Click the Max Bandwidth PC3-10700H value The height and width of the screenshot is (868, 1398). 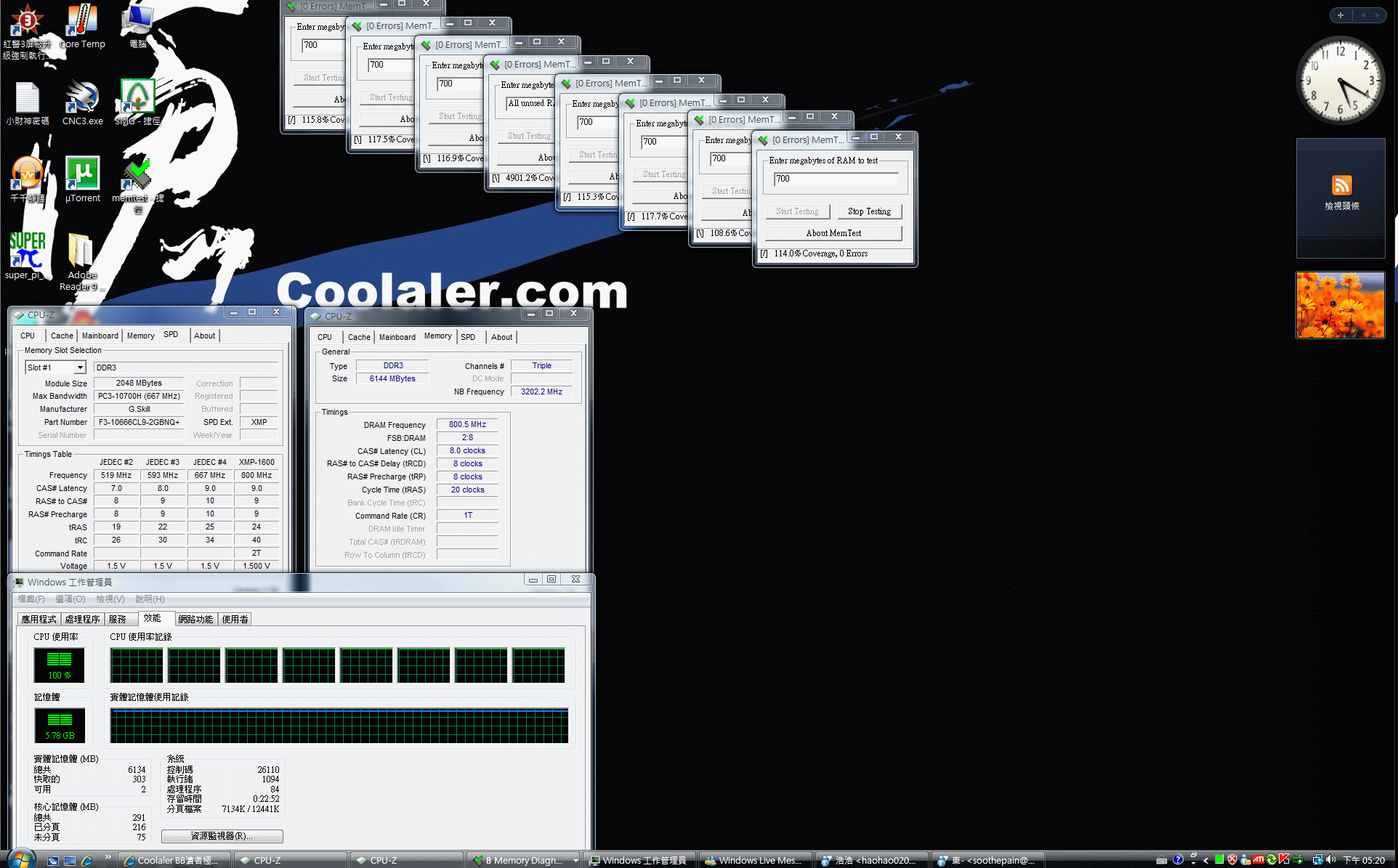pos(139,396)
